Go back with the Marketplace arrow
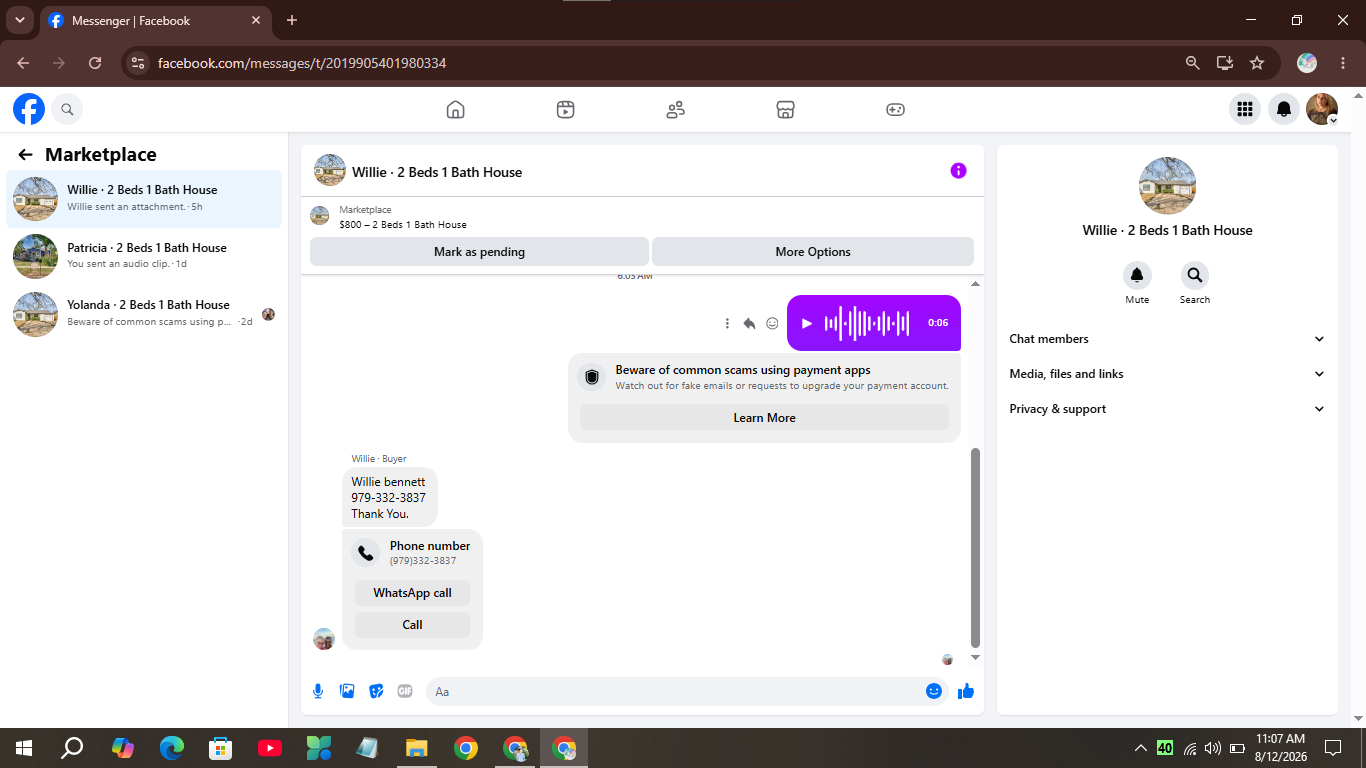 (26, 155)
